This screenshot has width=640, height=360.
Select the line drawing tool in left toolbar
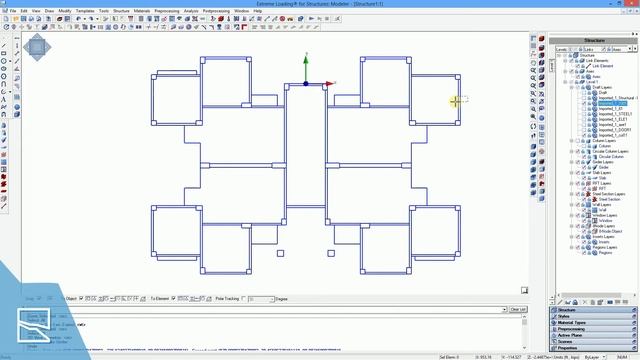point(4,45)
